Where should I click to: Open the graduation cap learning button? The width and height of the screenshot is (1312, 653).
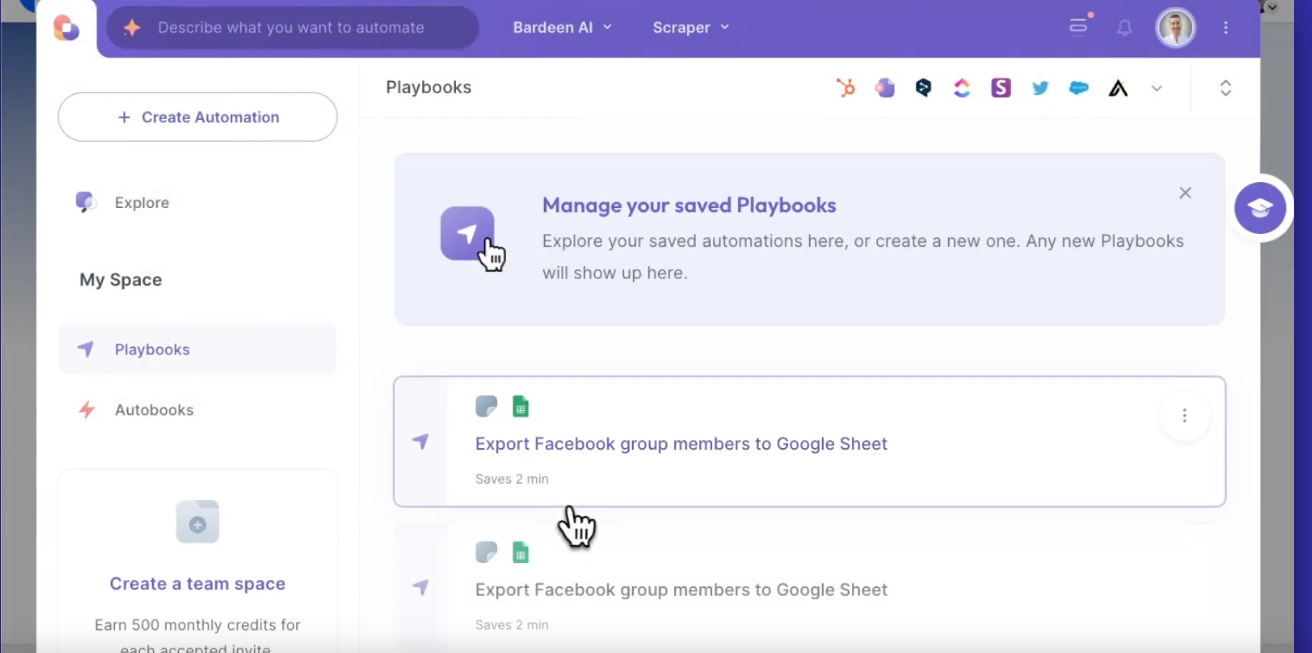(x=1260, y=209)
